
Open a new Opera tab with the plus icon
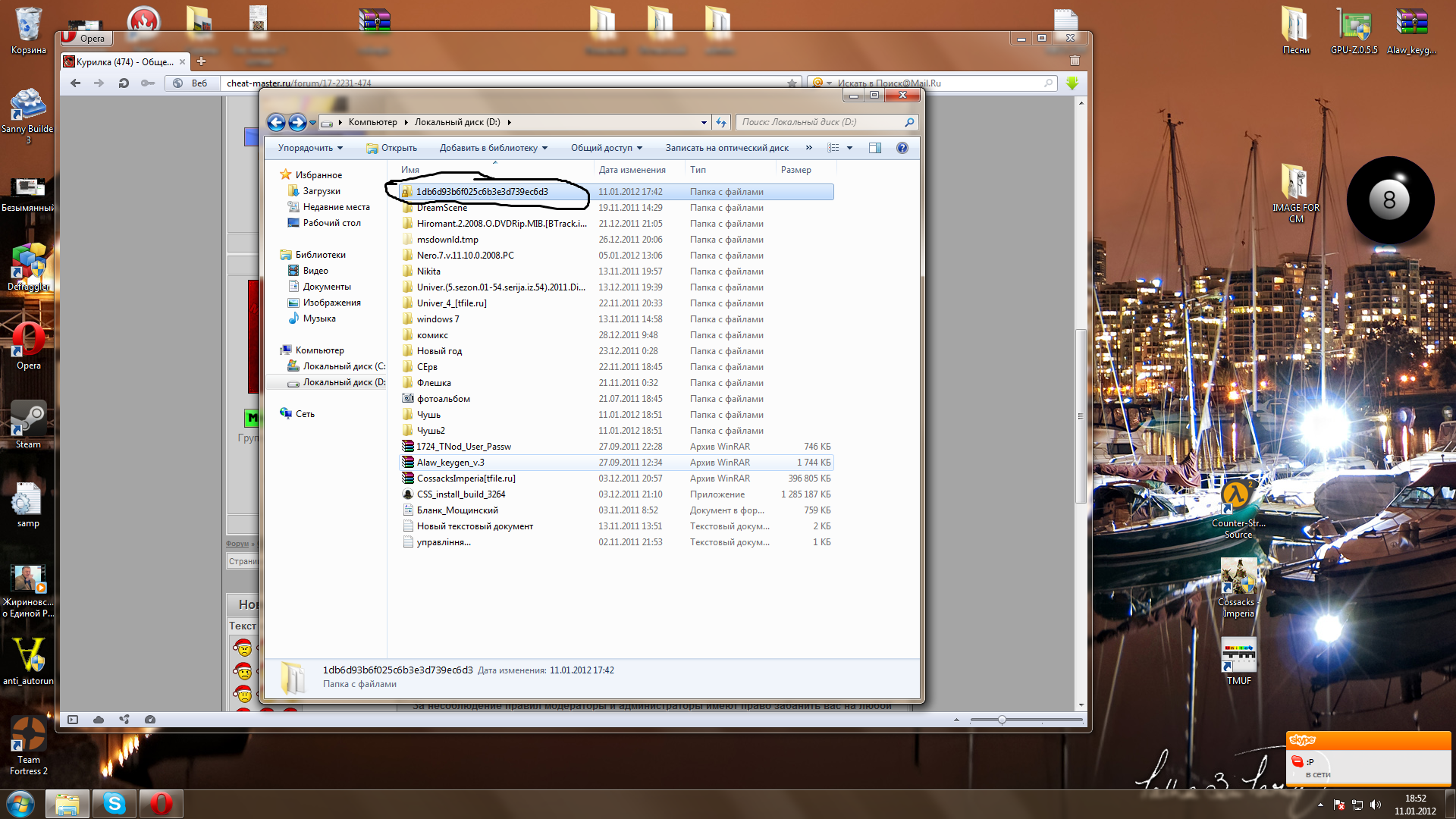pos(202,61)
